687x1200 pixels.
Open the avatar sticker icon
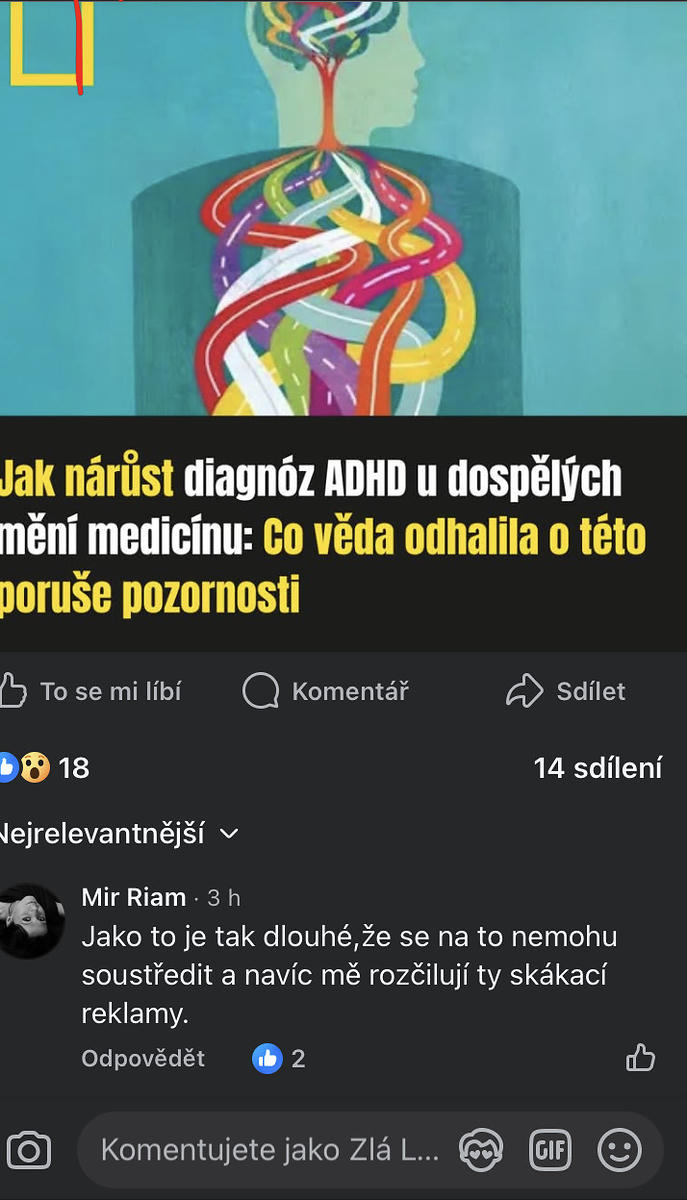coord(481,1150)
